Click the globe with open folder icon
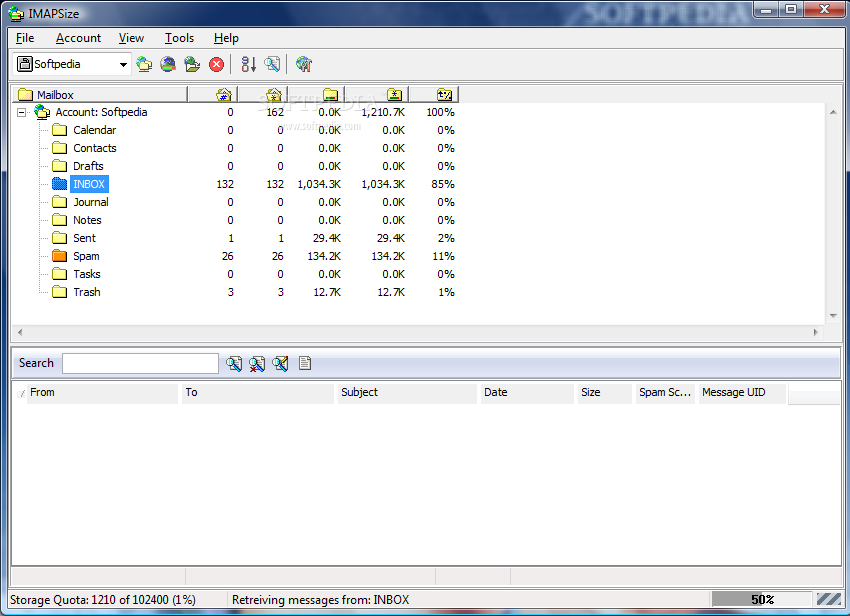 [192, 65]
